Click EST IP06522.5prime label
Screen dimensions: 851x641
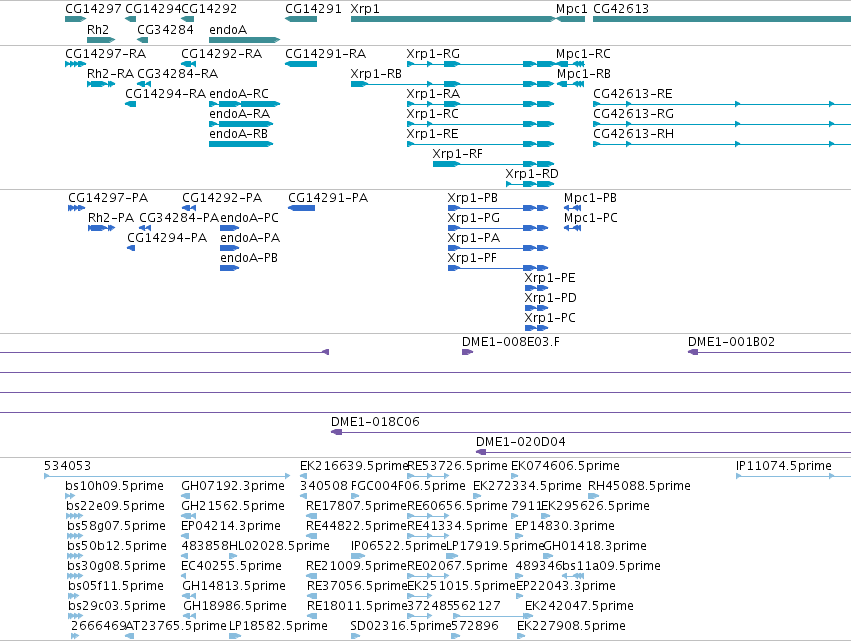coord(398,545)
